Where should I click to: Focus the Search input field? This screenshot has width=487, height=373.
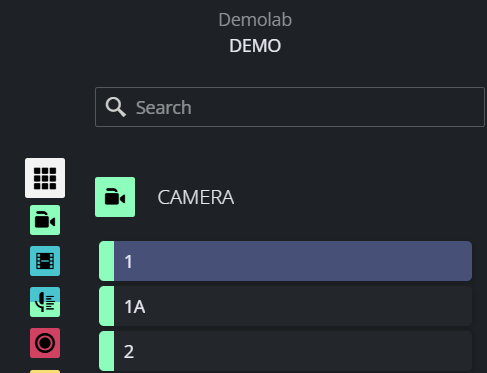pos(290,107)
